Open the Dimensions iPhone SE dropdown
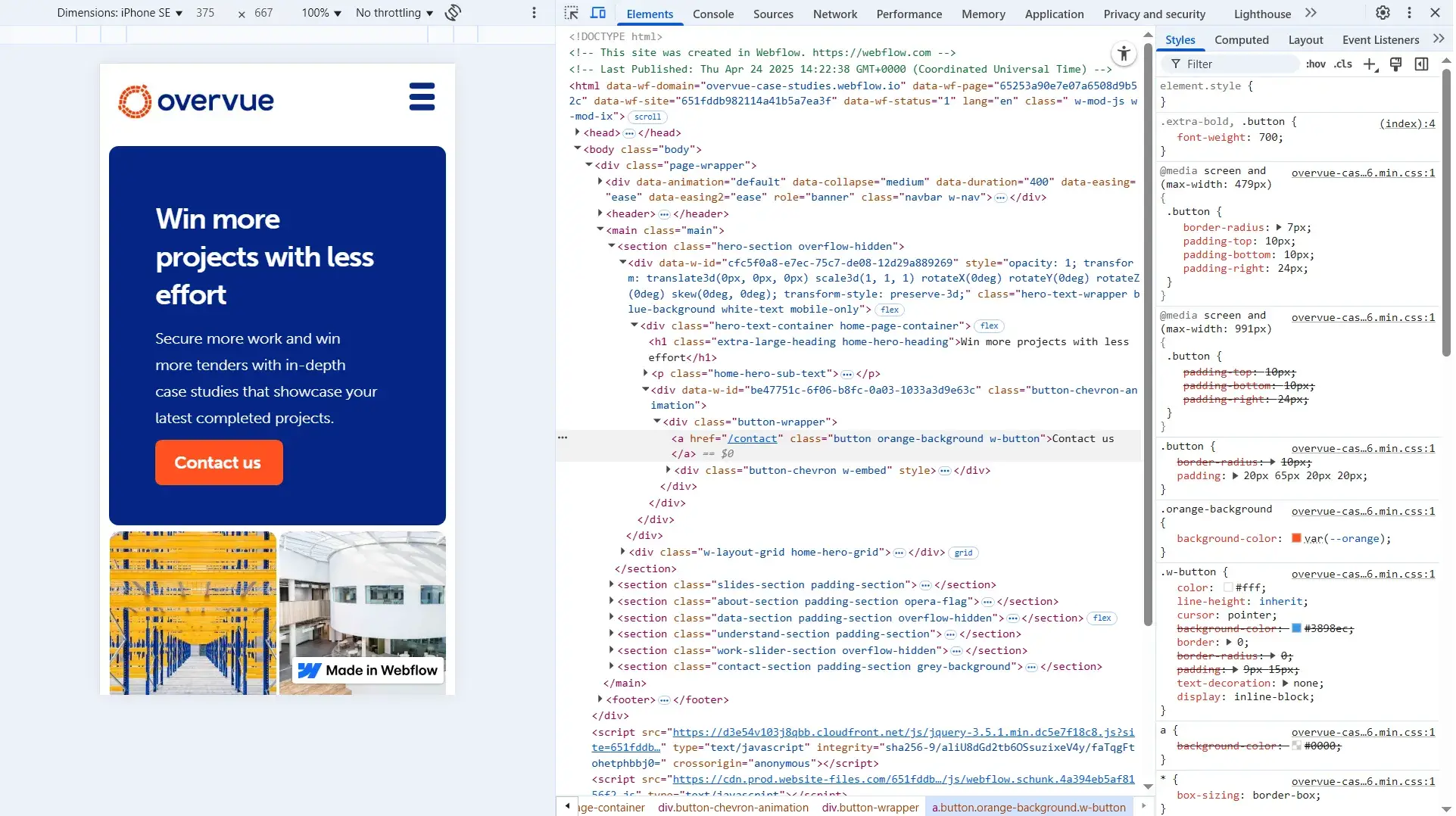The width and height of the screenshot is (1456, 816). coord(120,13)
